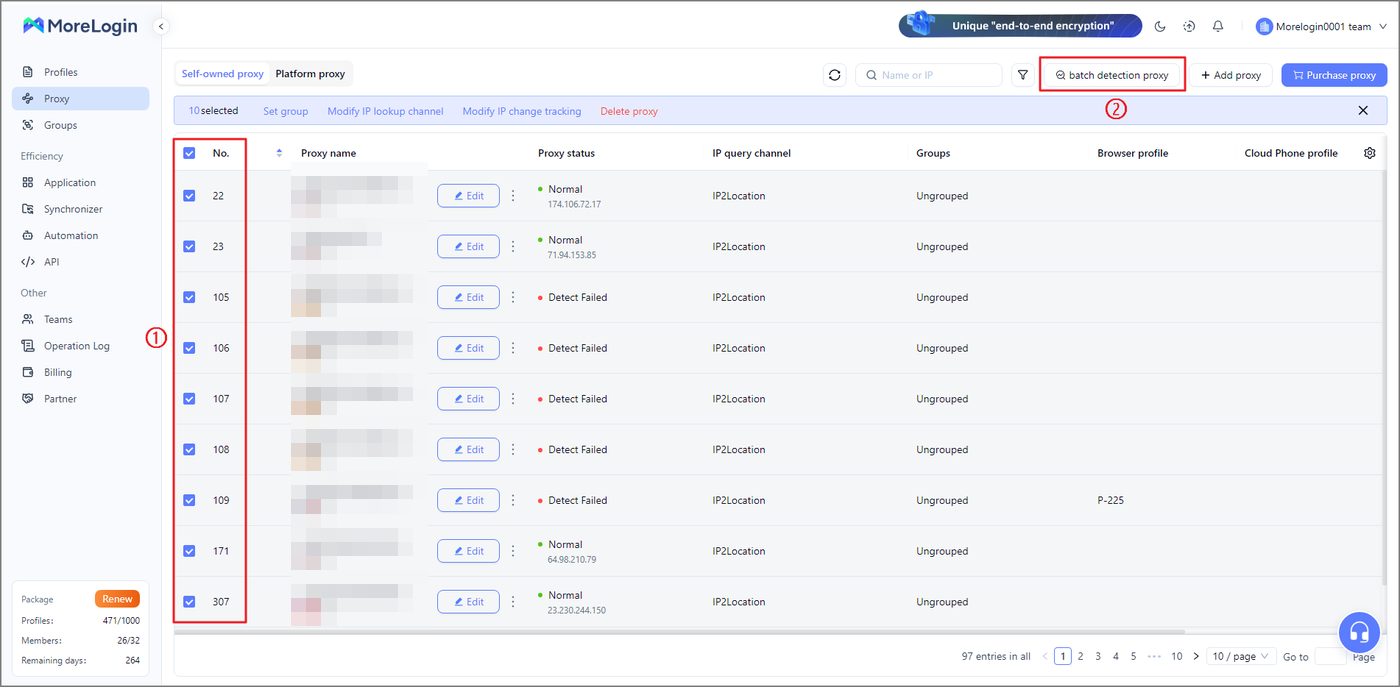Image resolution: width=1400 pixels, height=687 pixels.
Task: Open the table column settings gear
Action: pos(1370,153)
